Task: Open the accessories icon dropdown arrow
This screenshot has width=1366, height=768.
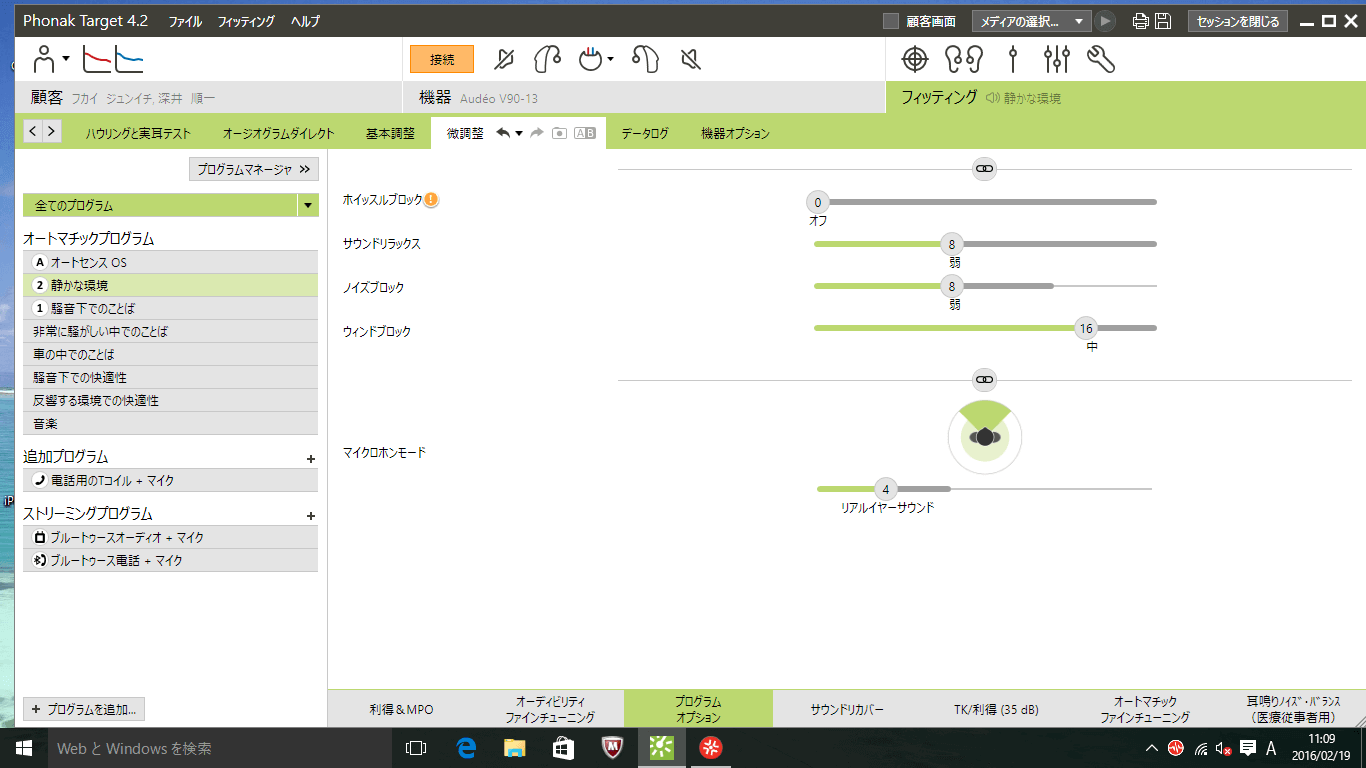Action: tap(611, 59)
